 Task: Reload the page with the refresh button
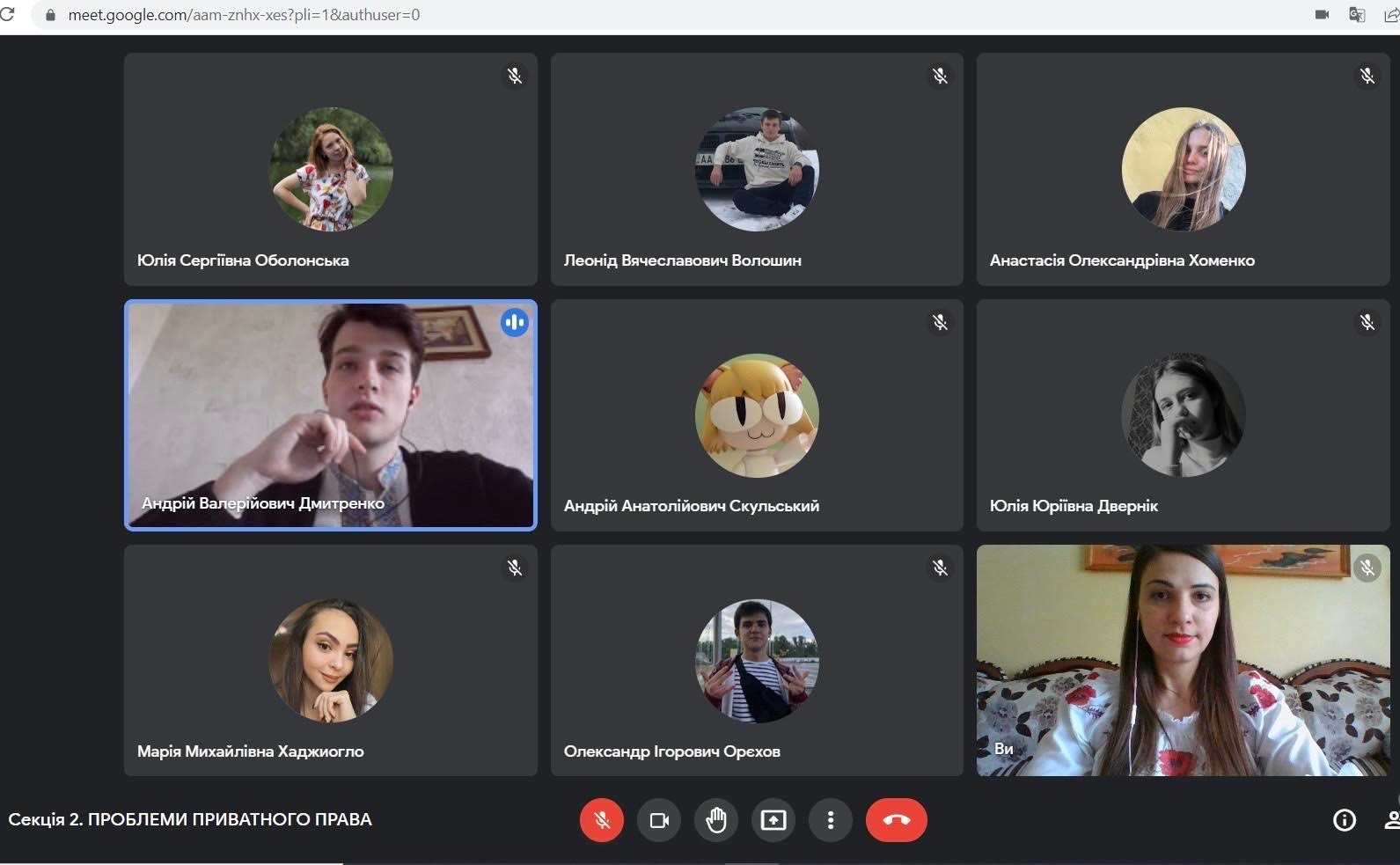tap(8, 15)
